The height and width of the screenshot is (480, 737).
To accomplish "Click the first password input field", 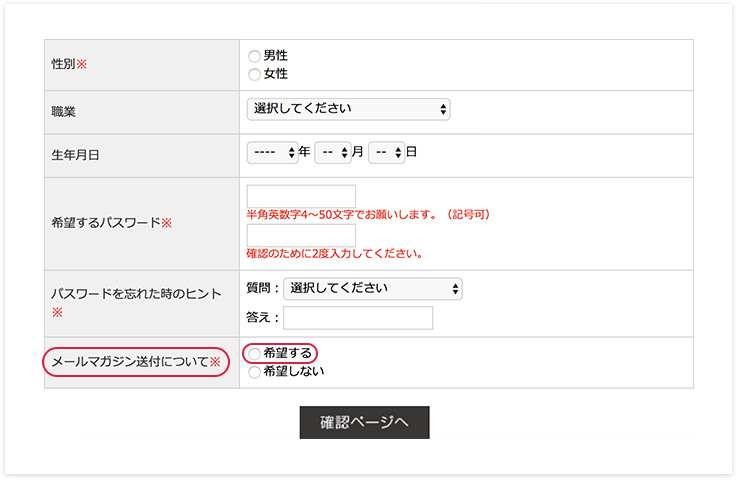I will pos(301,196).
